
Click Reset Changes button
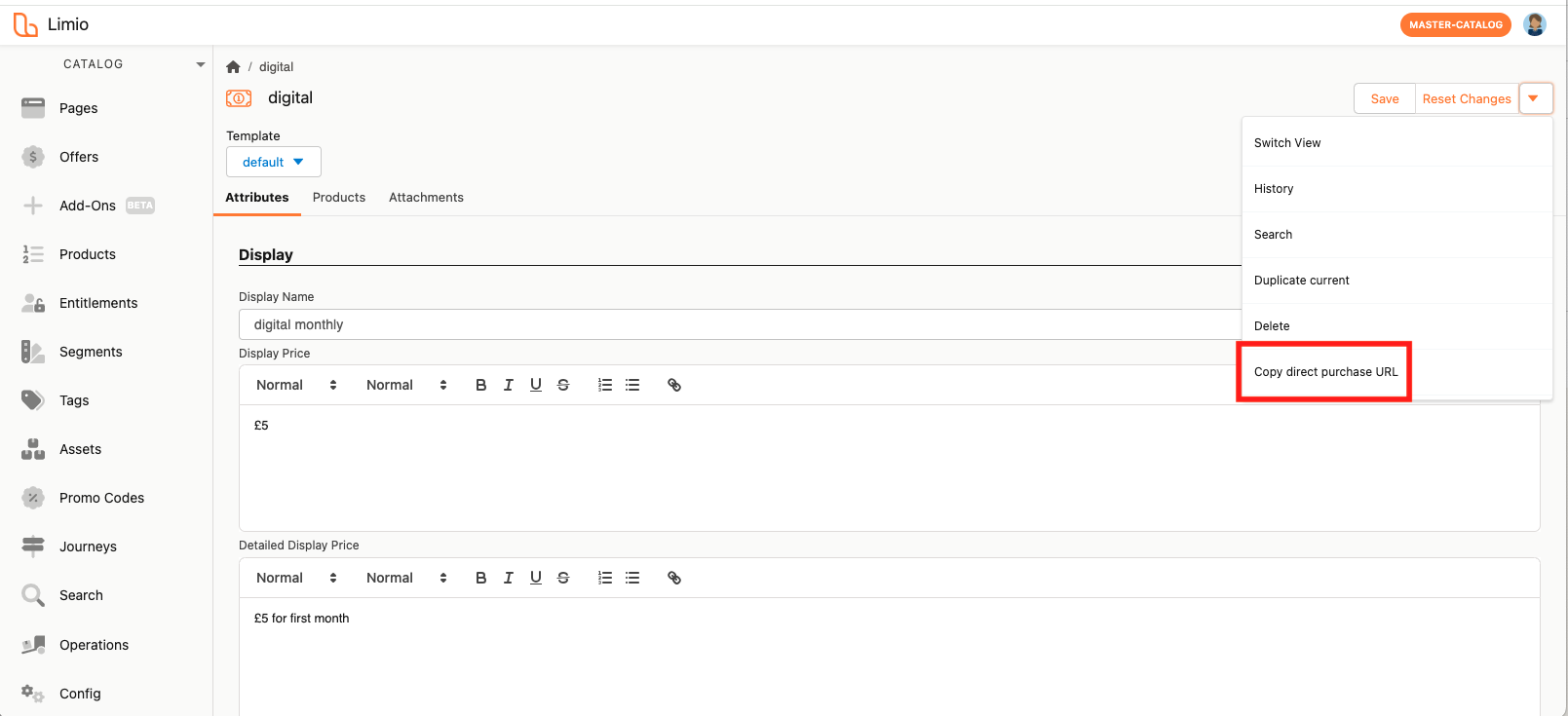(x=1467, y=98)
